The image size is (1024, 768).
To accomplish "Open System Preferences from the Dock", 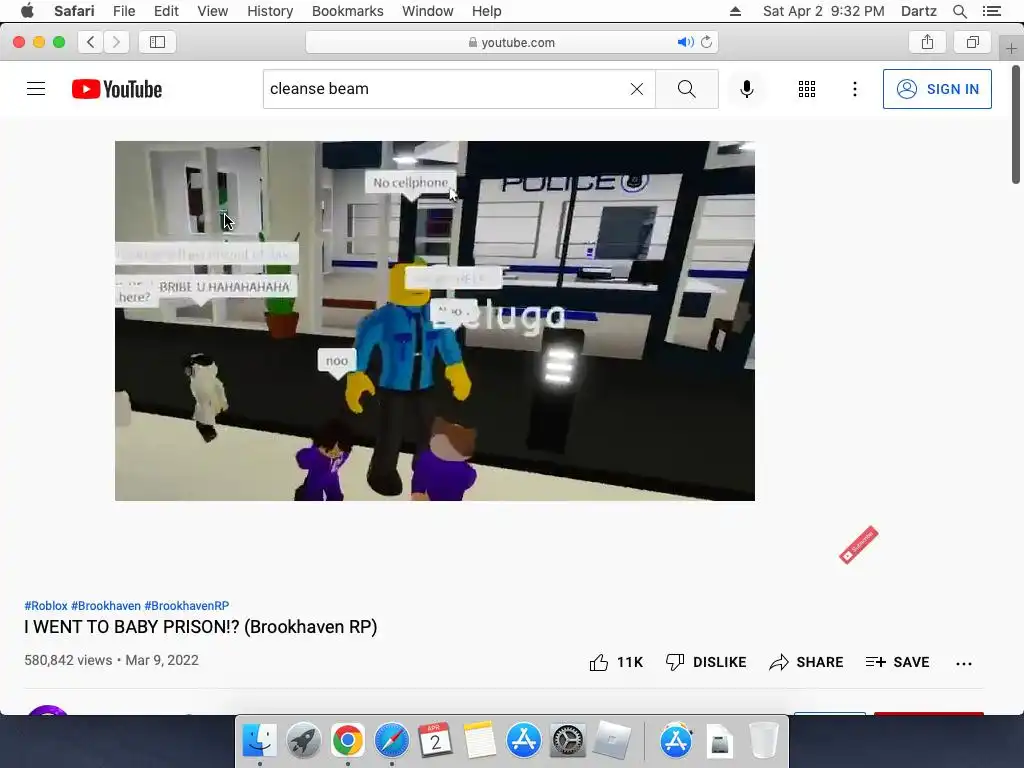I will pyautogui.click(x=567, y=741).
